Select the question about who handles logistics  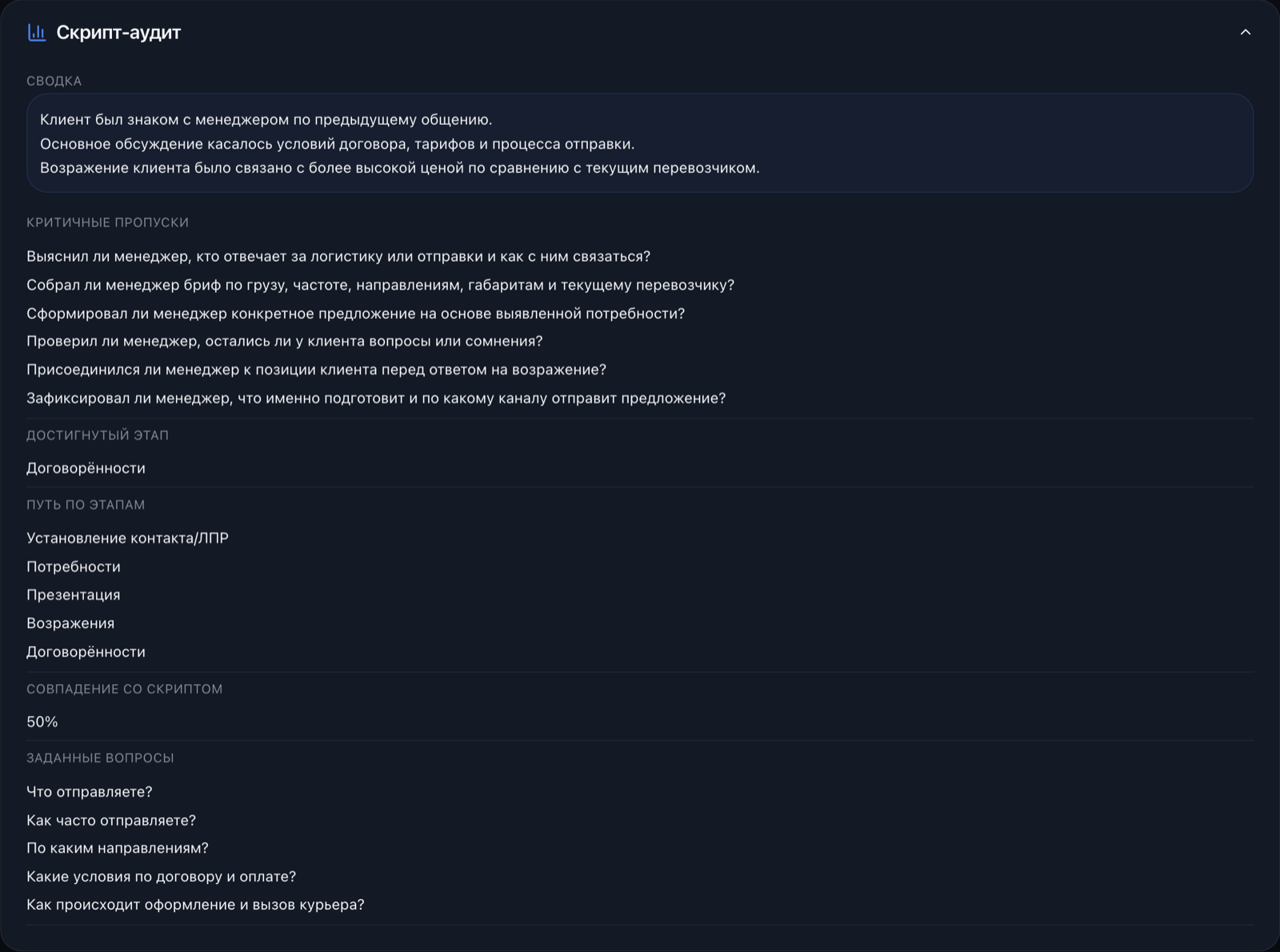pyautogui.click(x=338, y=256)
